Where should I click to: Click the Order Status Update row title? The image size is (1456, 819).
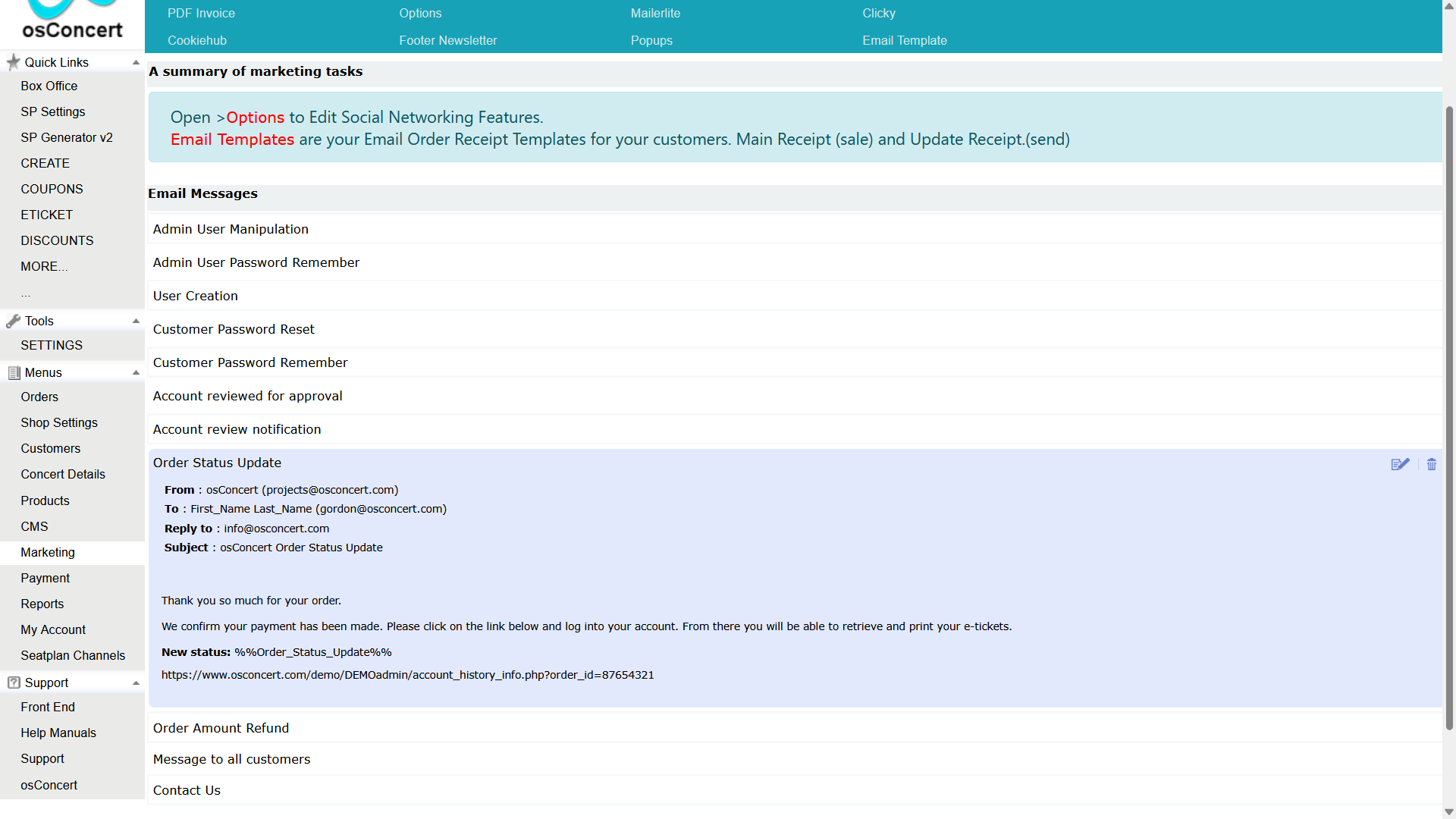click(217, 463)
